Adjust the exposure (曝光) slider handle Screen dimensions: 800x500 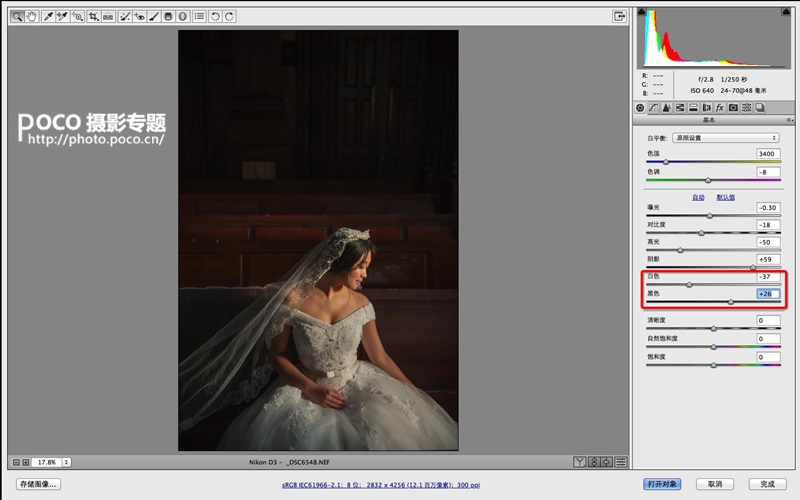coord(710,216)
